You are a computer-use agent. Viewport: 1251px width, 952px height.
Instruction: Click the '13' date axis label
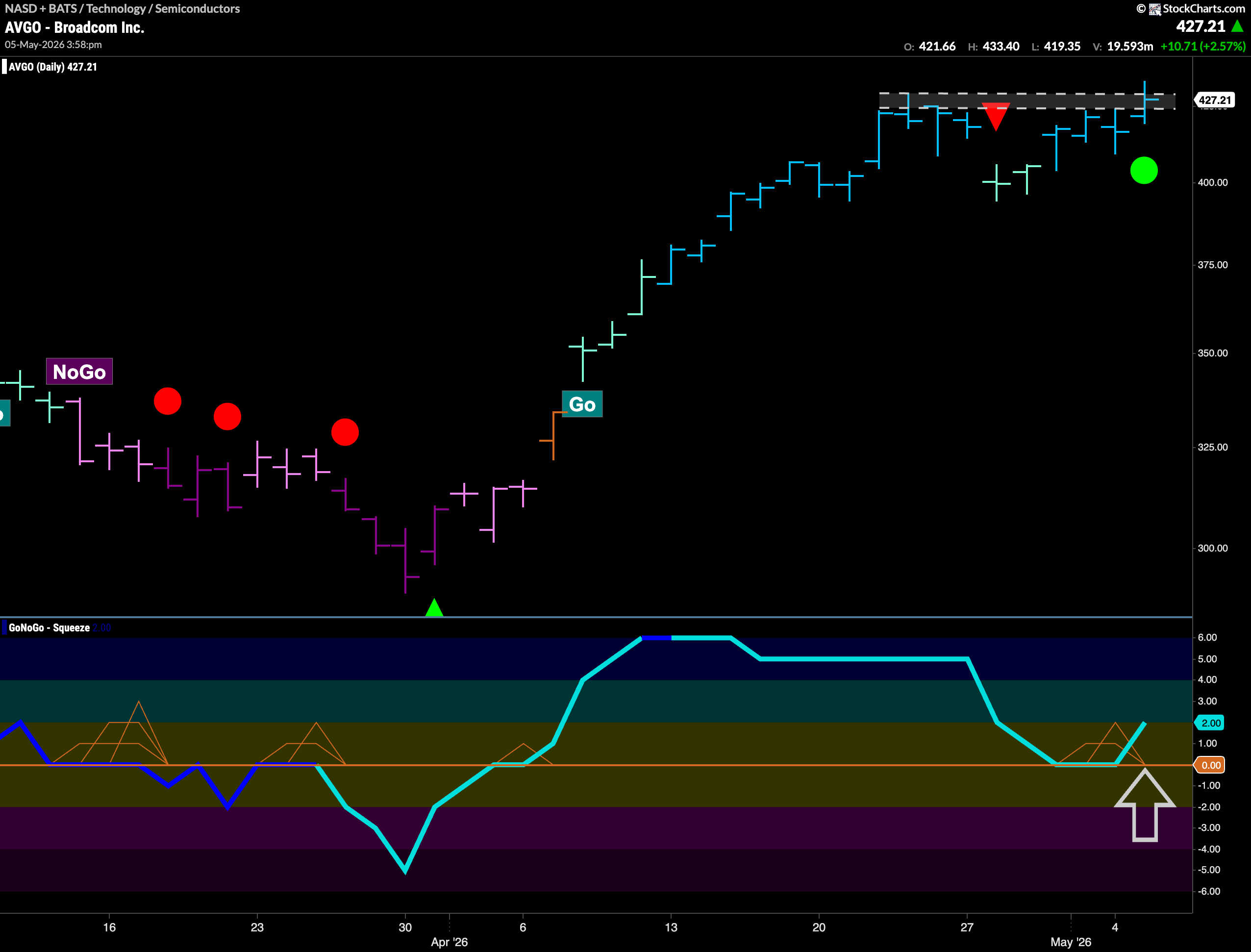(671, 927)
